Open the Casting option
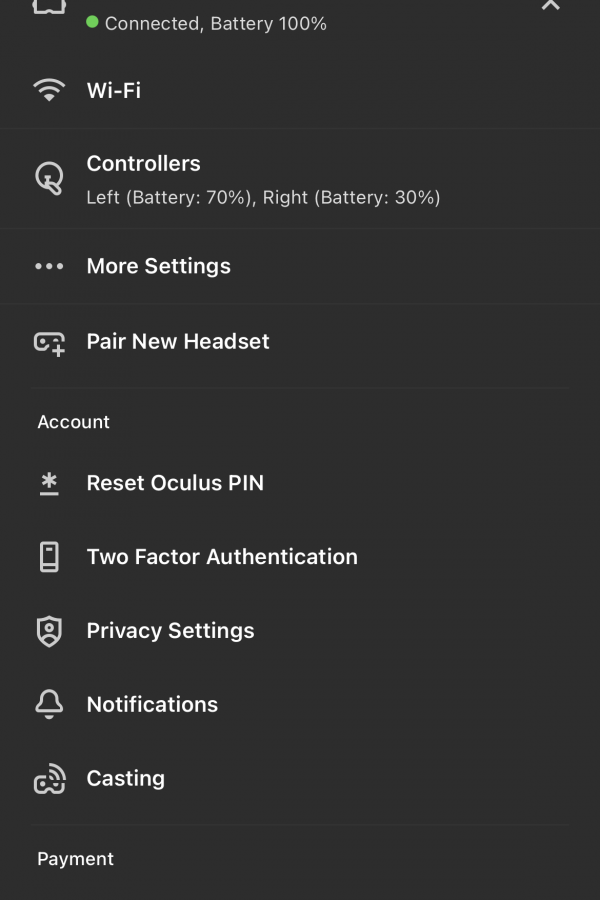600x900 pixels. 300,778
